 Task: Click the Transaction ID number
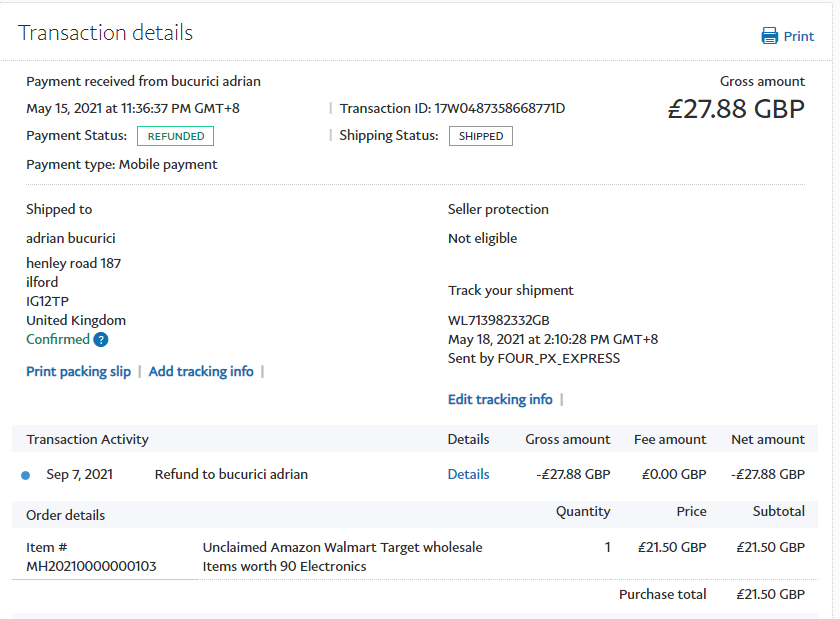[499, 108]
